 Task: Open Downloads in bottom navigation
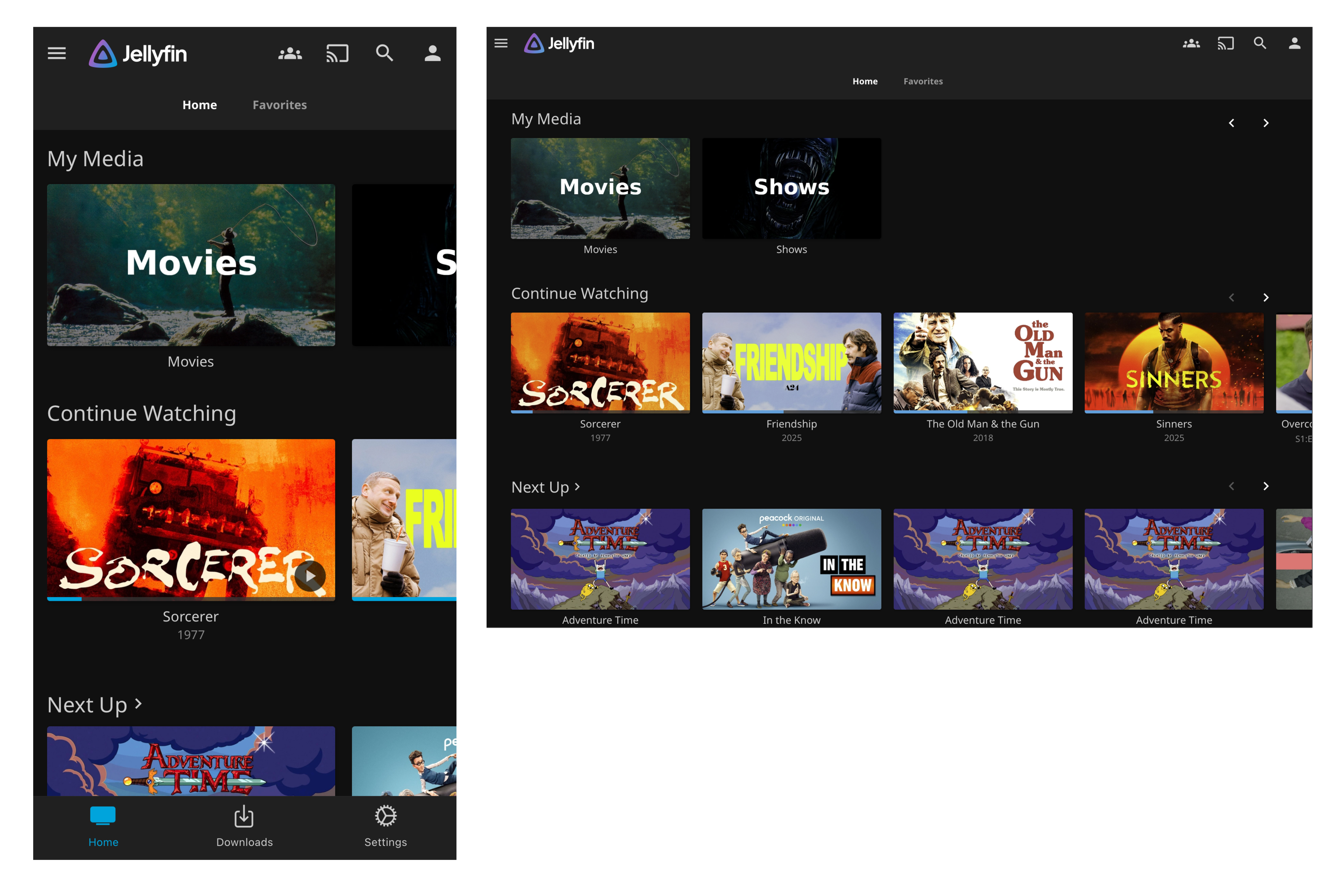pyautogui.click(x=244, y=826)
